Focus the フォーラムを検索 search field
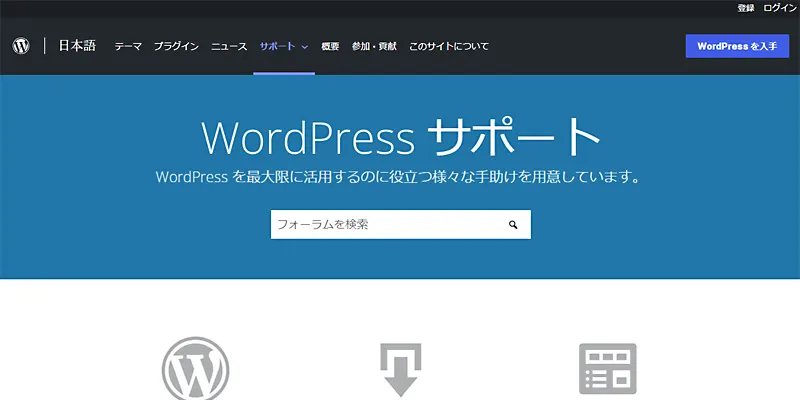The width and height of the screenshot is (800, 400). point(385,225)
